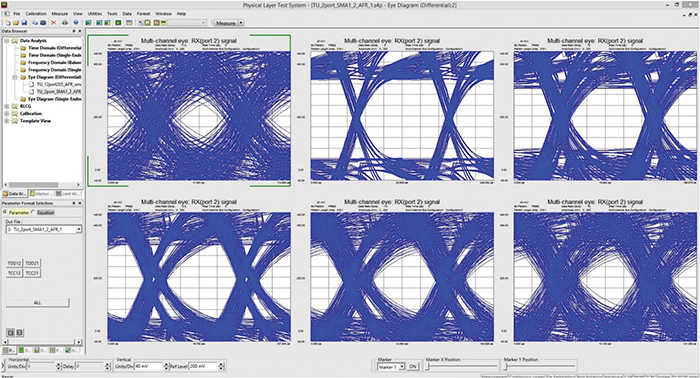Viewport: 700px width, 378px height.
Task: Open the Measure toolbar dropdown arrow
Action: pos(241,23)
